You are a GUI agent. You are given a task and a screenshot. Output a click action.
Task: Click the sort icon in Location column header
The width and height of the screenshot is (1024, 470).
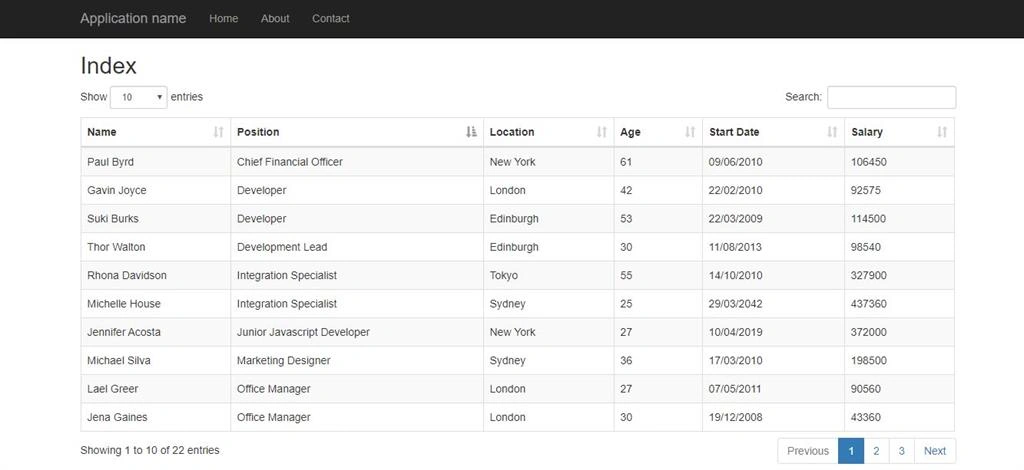pos(602,132)
